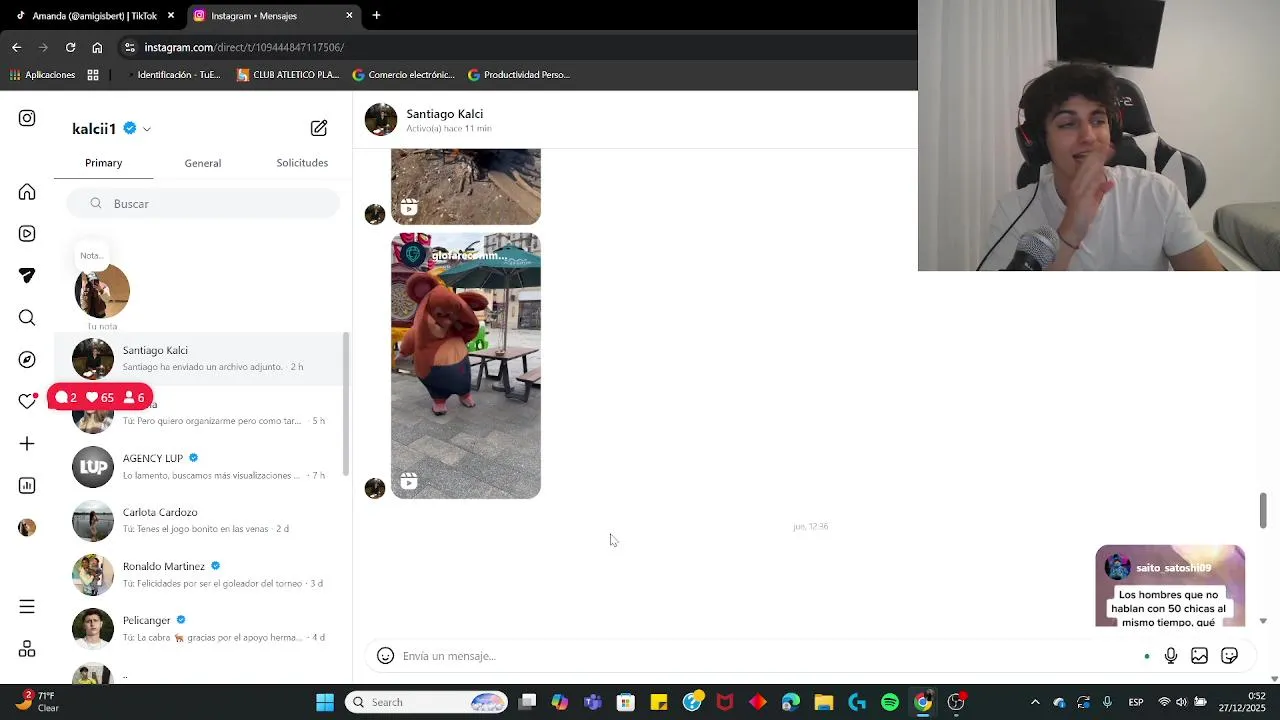
Task: Open the top shared reel thumbnail
Action: (466, 187)
